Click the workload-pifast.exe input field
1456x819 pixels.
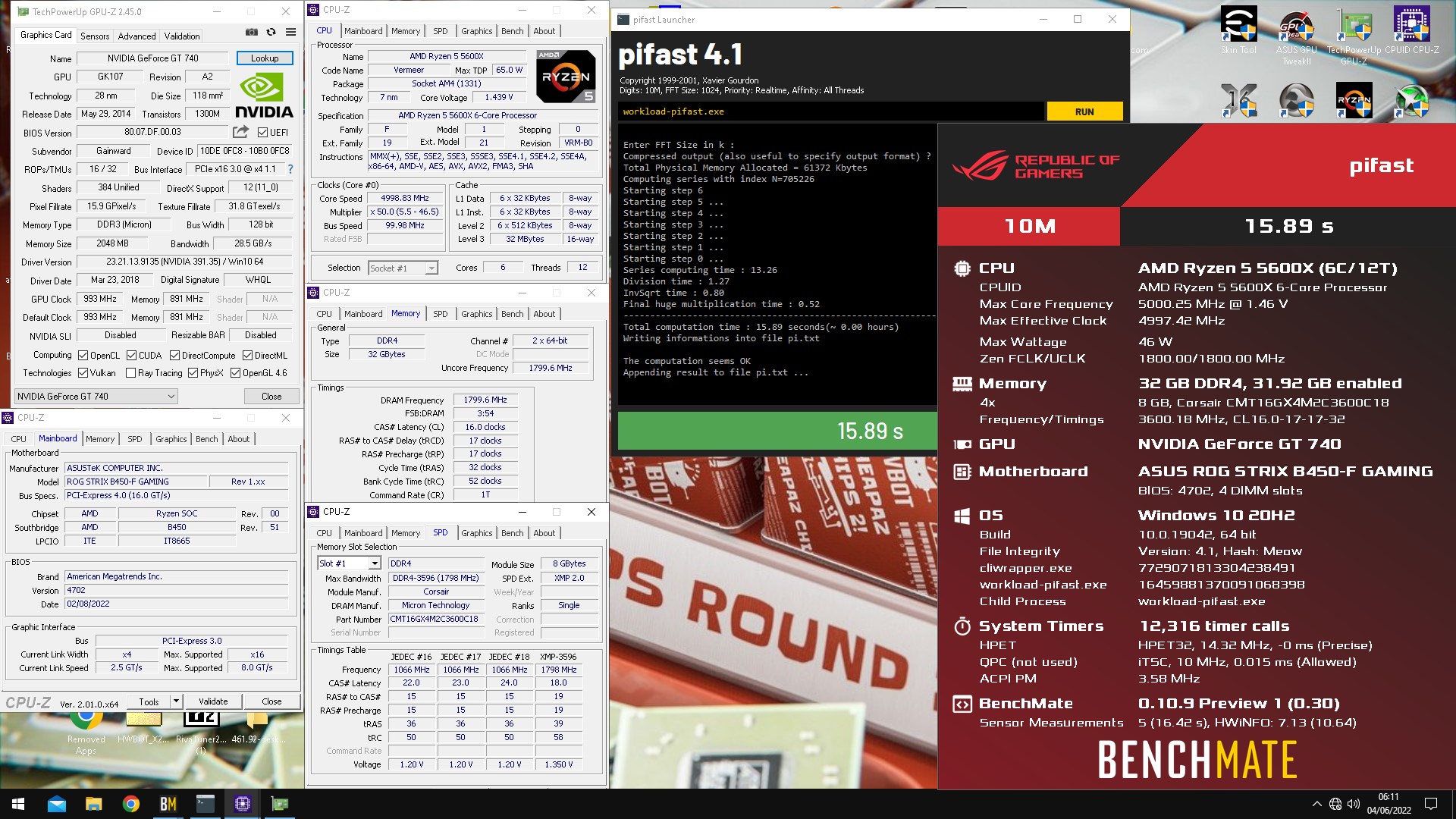(830, 111)
